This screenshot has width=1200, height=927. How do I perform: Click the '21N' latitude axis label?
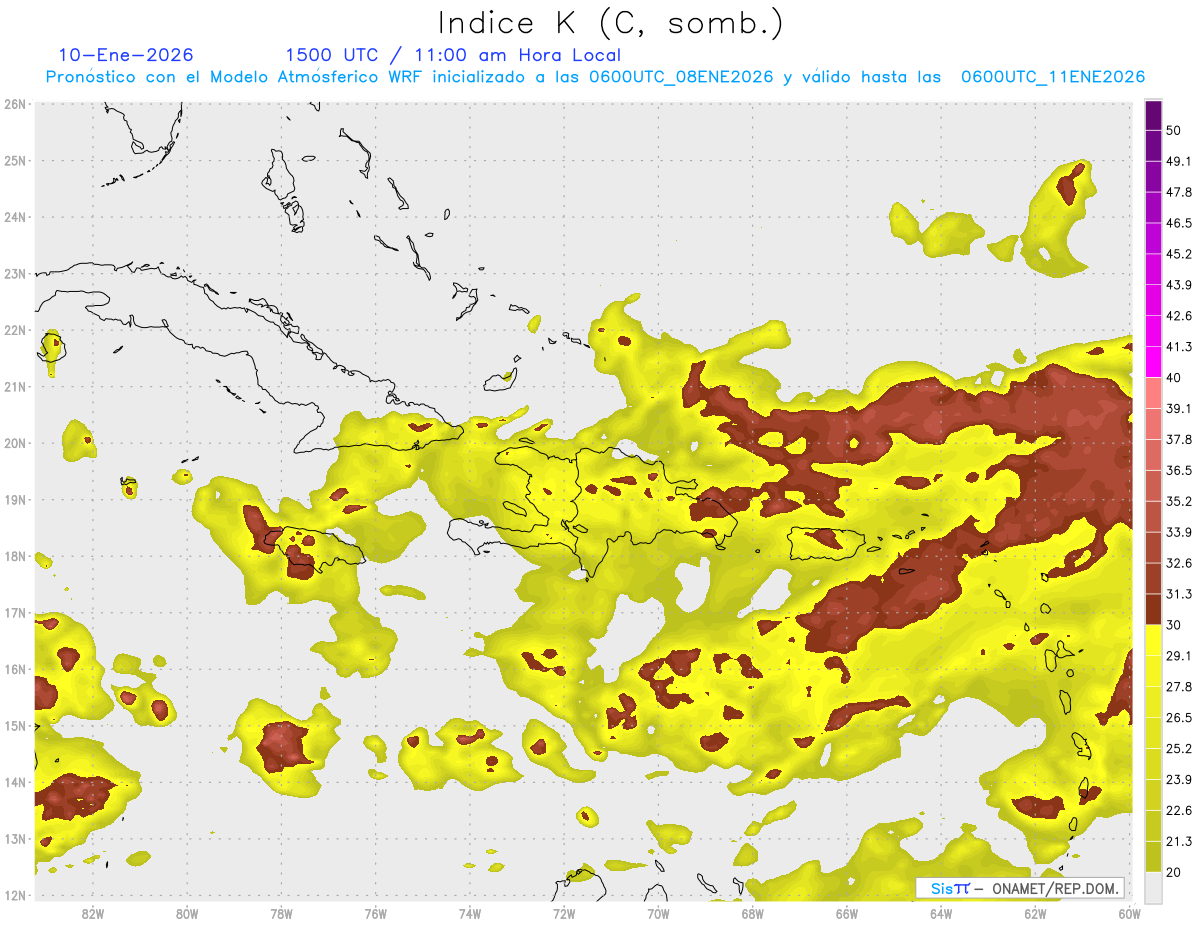15,387
